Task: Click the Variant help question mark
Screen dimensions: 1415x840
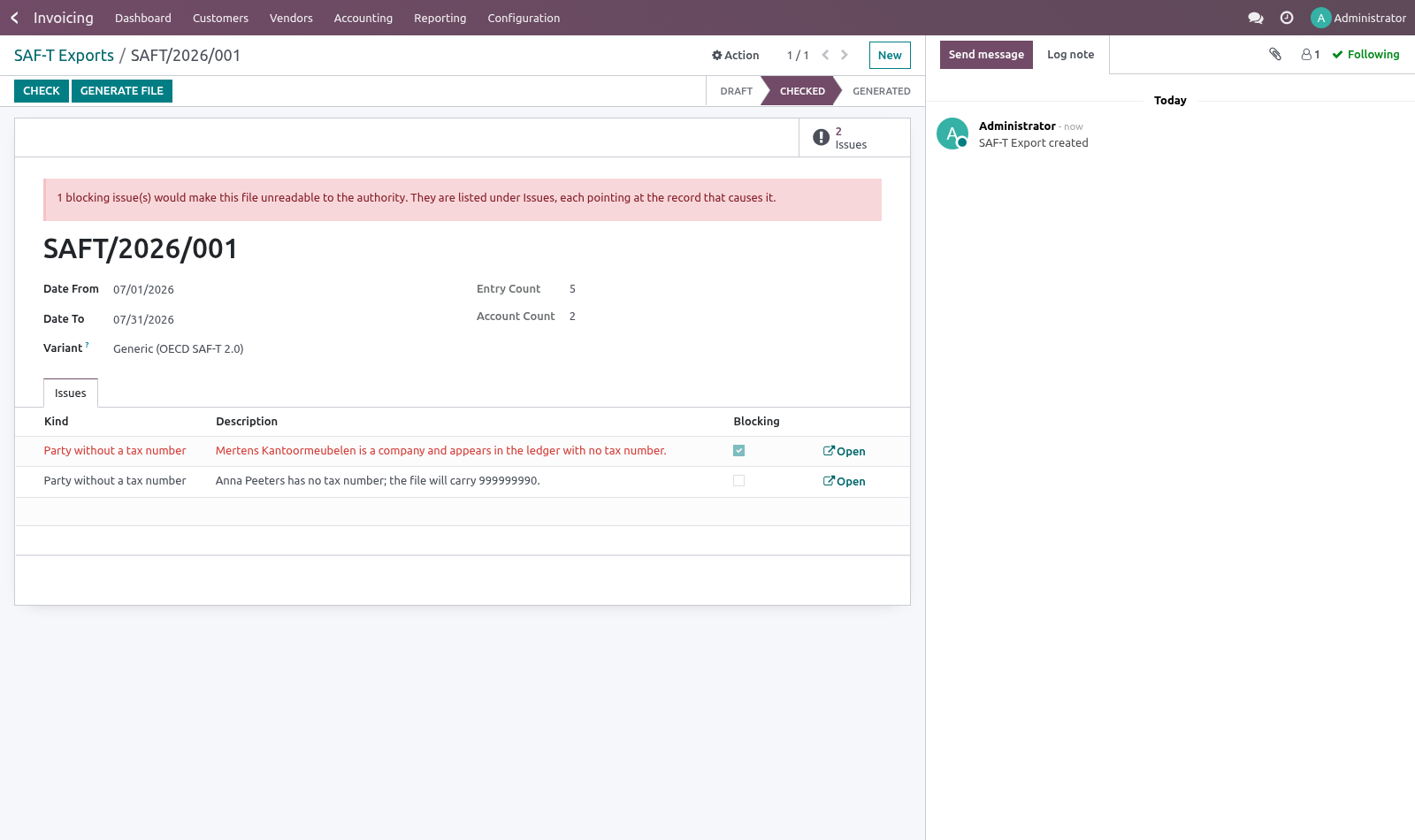Action: pos(87,345)
